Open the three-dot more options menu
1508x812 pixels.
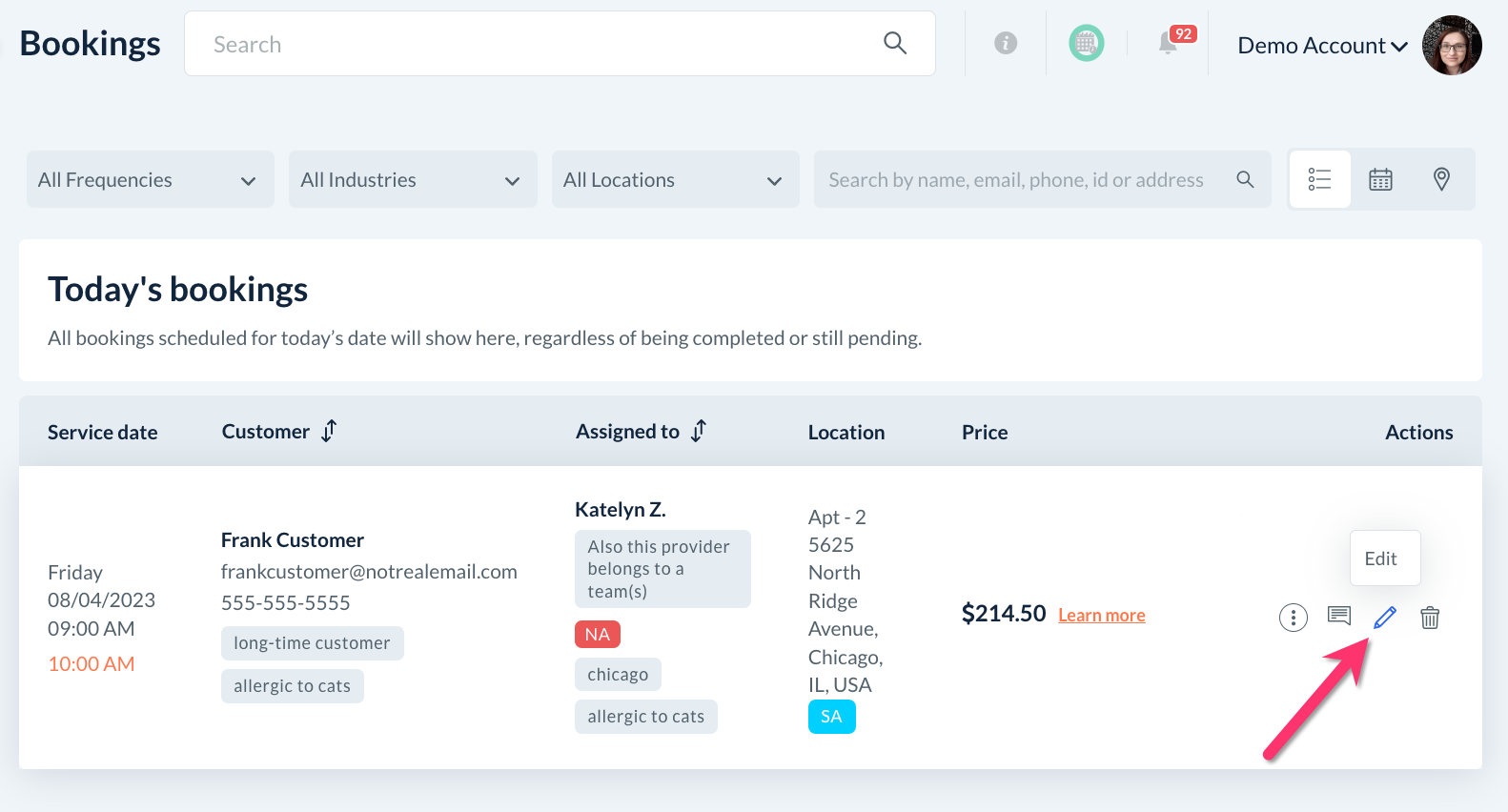tap(1293, 618)
